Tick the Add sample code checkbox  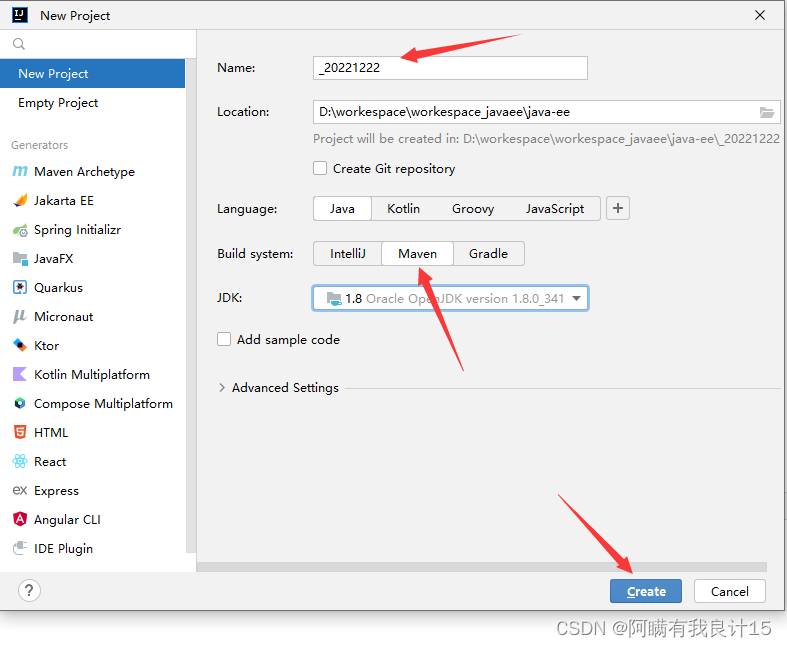pos(224,339)
